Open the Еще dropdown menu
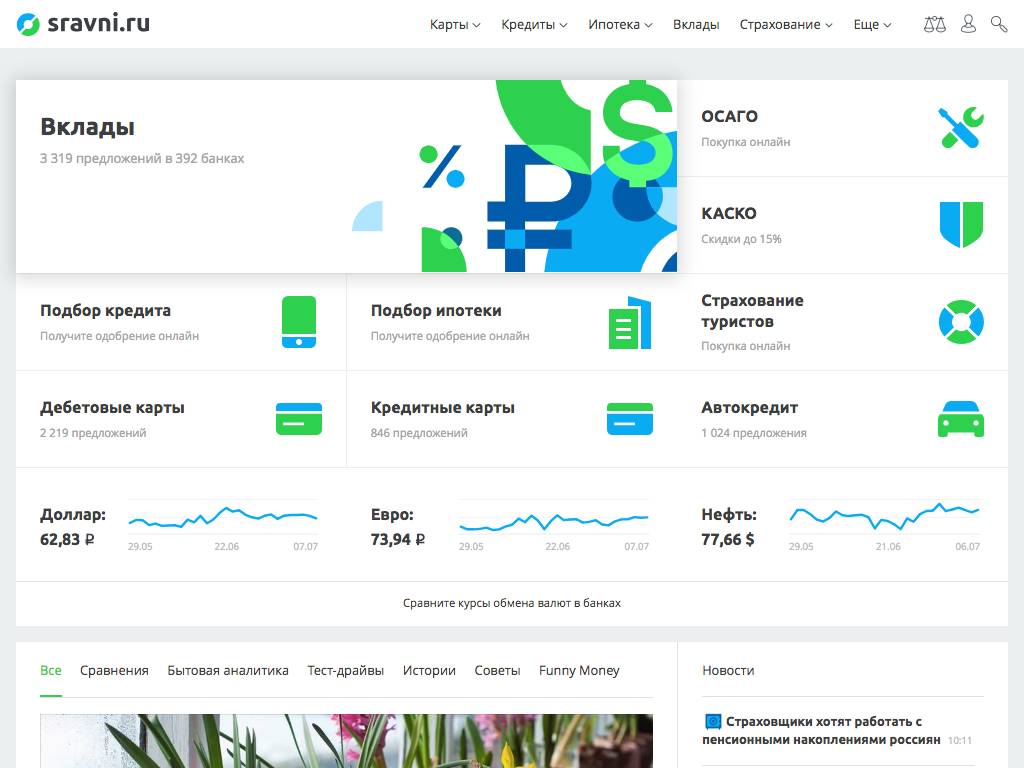 pyautogui.click(x=872, y=24)
